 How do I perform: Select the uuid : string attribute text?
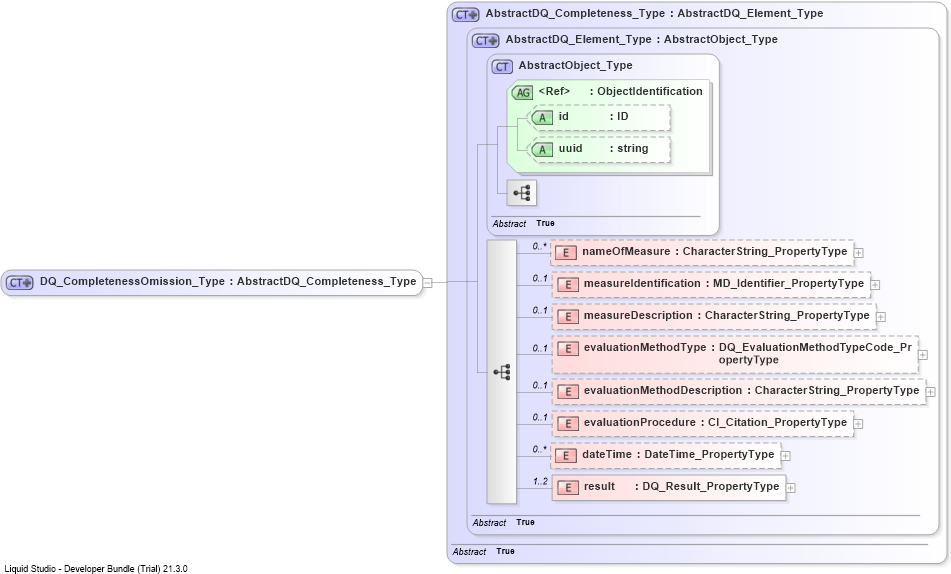click(x=603, y=149)
